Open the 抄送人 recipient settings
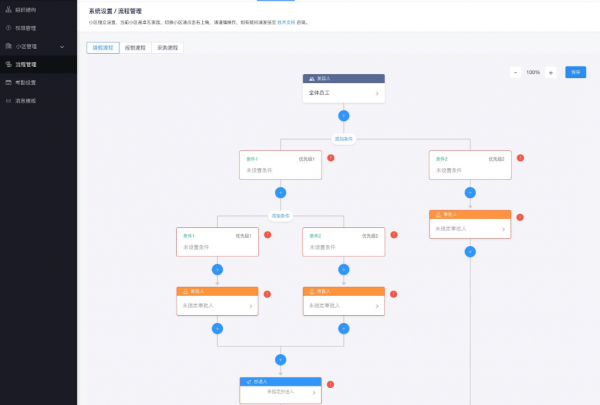 280,393
